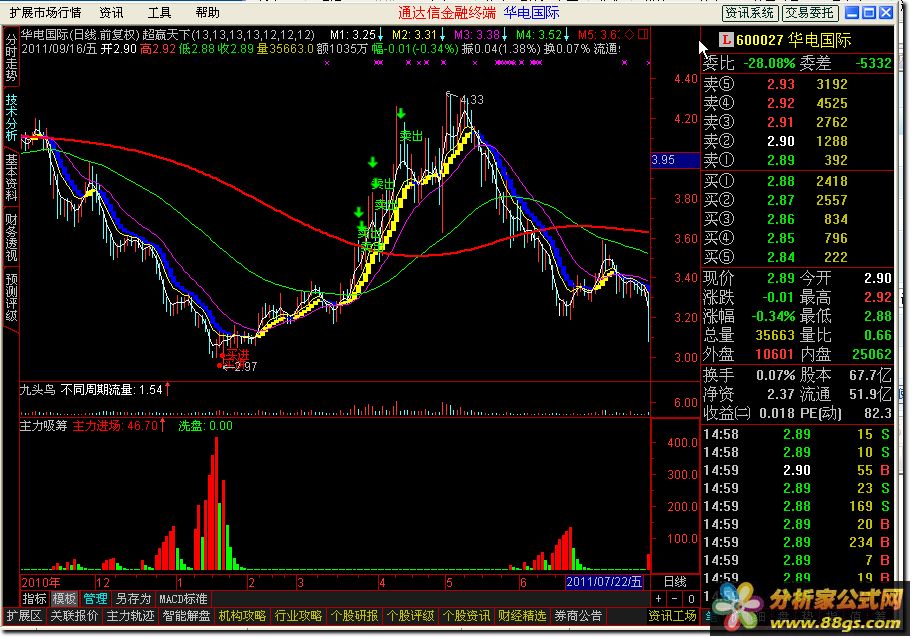
Task: Click the 主力吸筹 indicator label
Action: pos(44,426)
